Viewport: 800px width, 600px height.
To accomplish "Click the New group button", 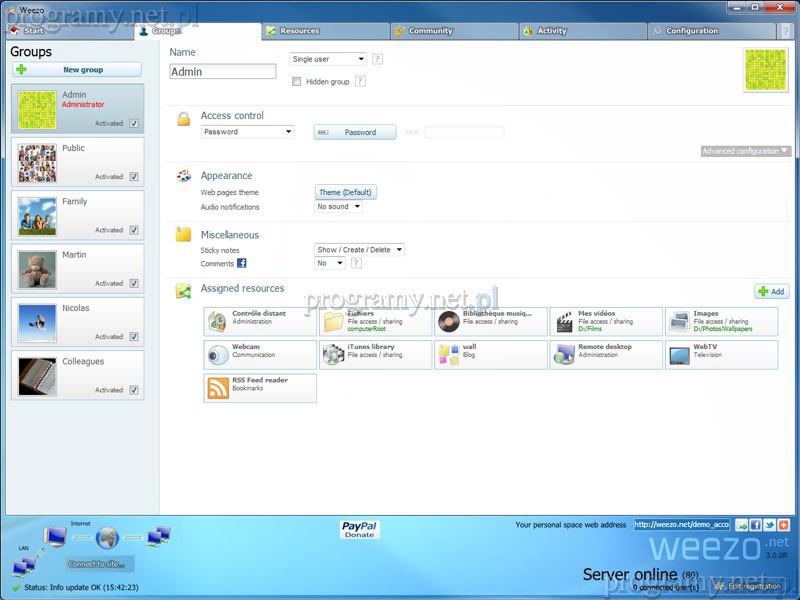I will tap(77, 70).
